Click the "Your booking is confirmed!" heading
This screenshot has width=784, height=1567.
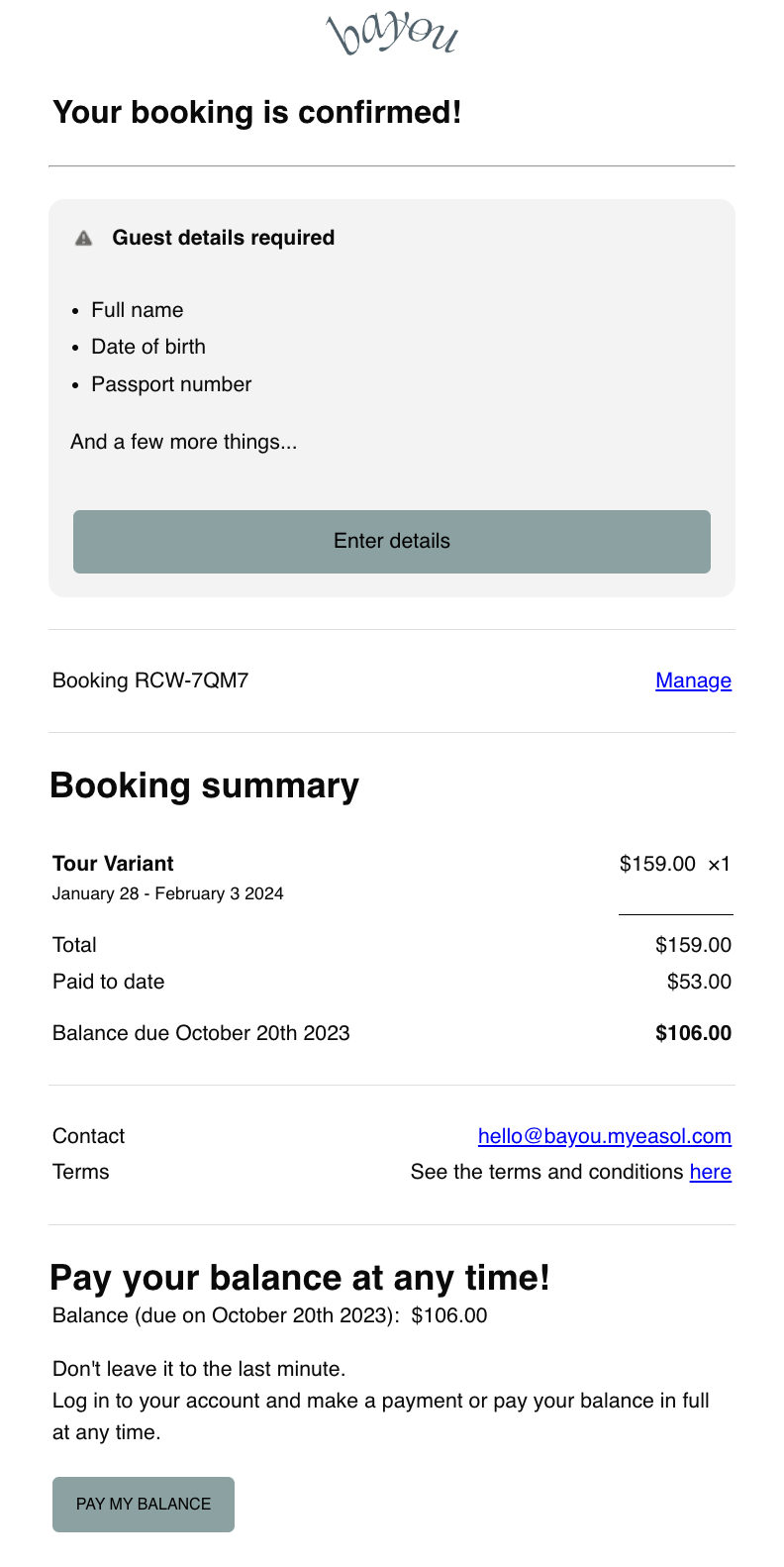(257, 112)
